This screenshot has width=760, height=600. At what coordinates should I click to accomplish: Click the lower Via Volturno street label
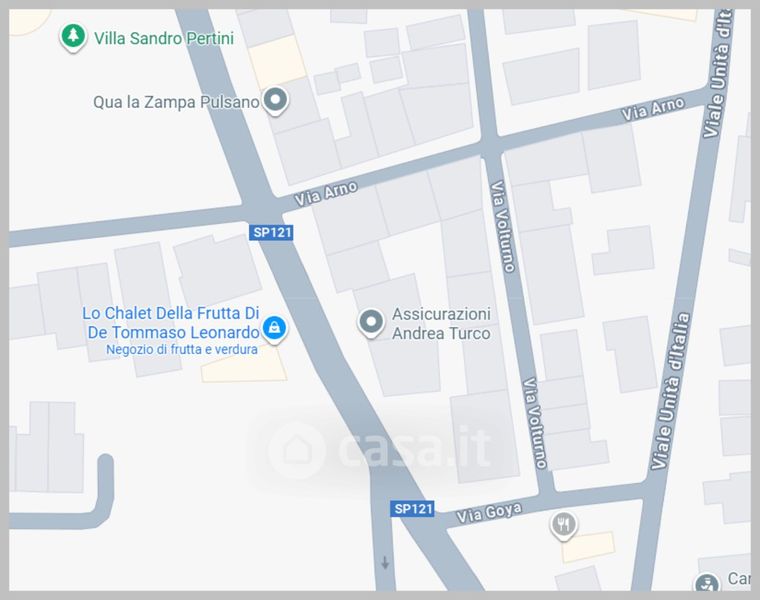[x=535, y=423]
